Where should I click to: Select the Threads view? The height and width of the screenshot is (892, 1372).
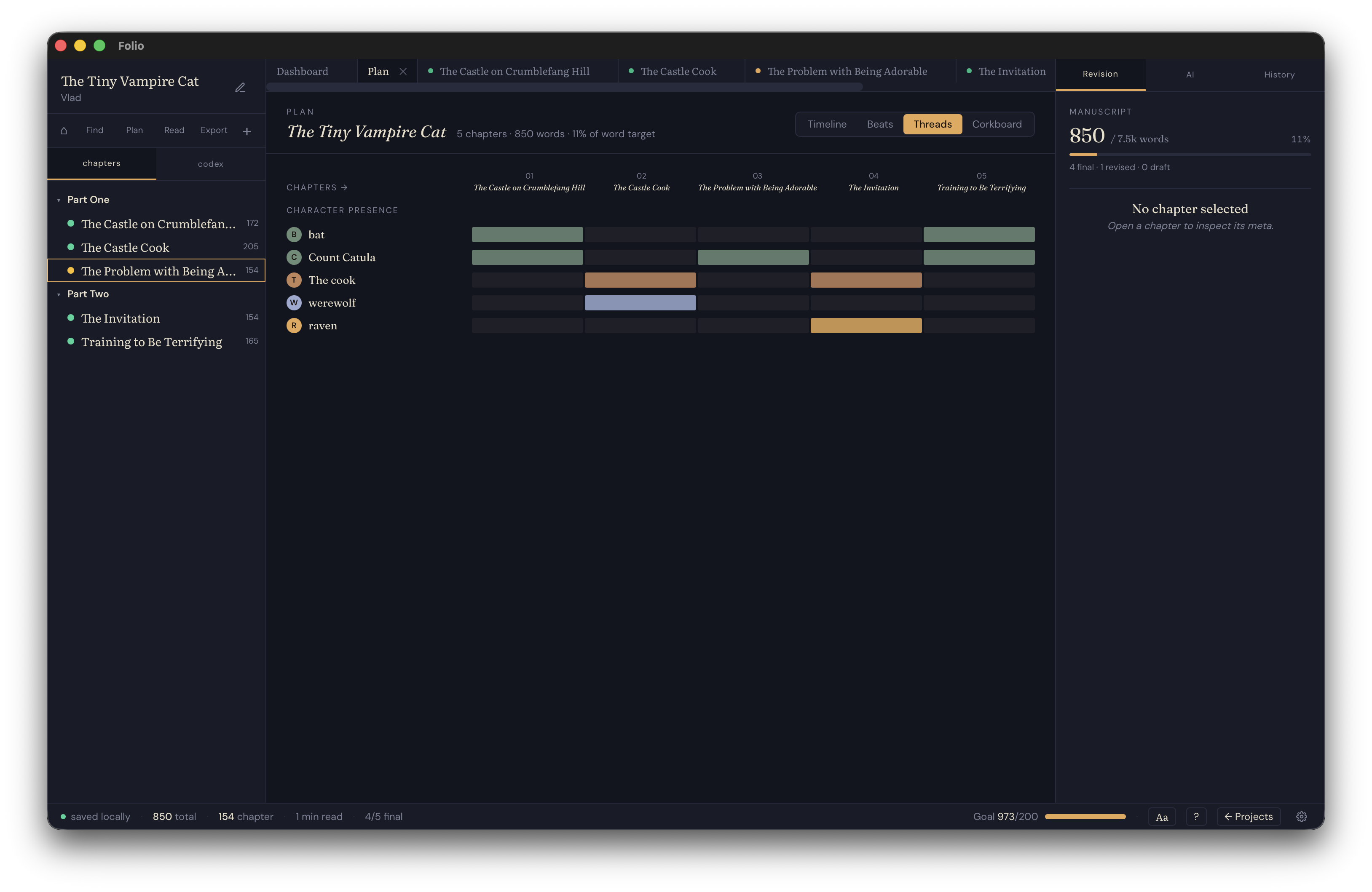point(932,124)
